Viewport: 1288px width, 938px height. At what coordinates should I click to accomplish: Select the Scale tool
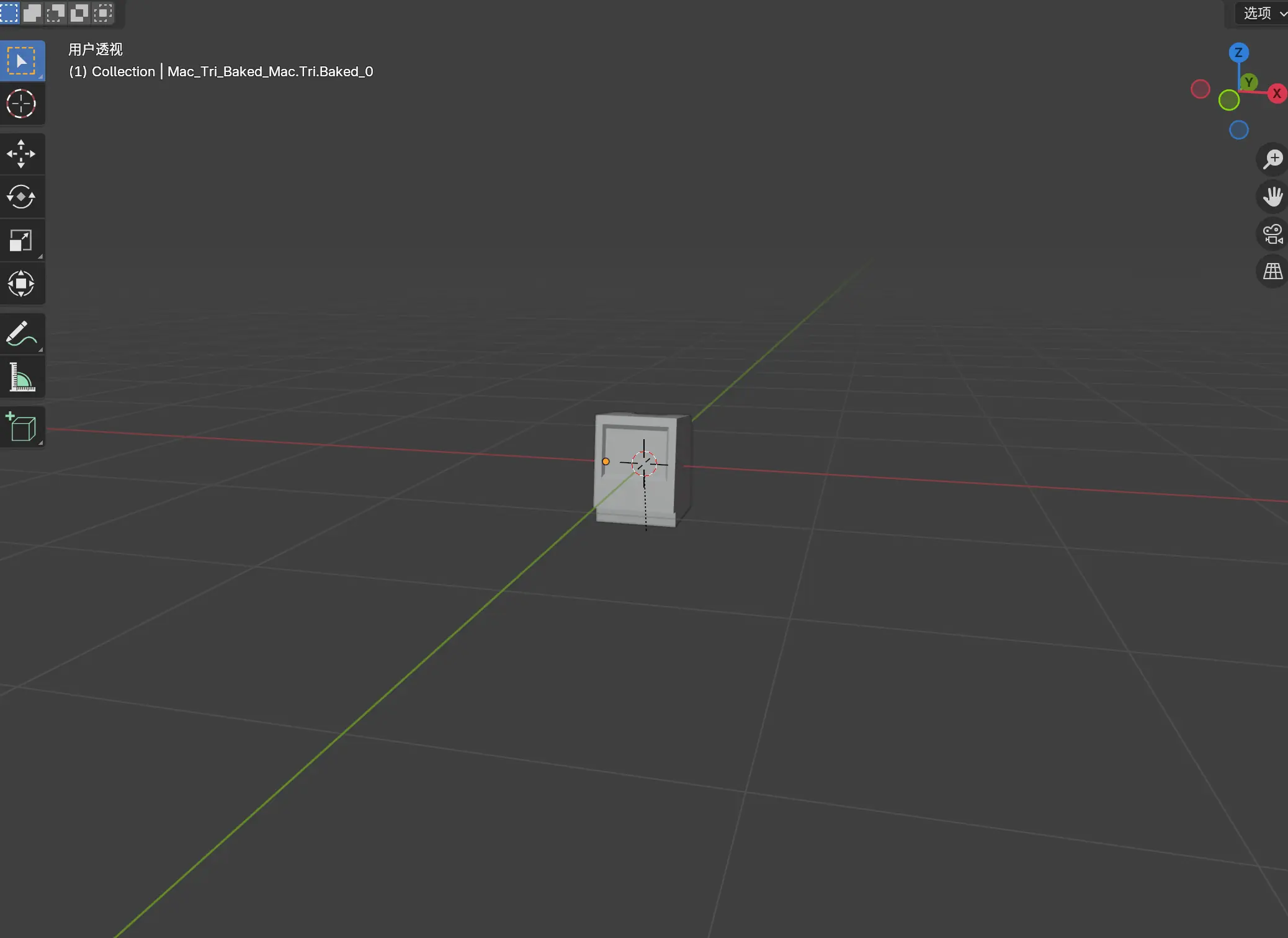pyautogui.click(x=22, y=241)
